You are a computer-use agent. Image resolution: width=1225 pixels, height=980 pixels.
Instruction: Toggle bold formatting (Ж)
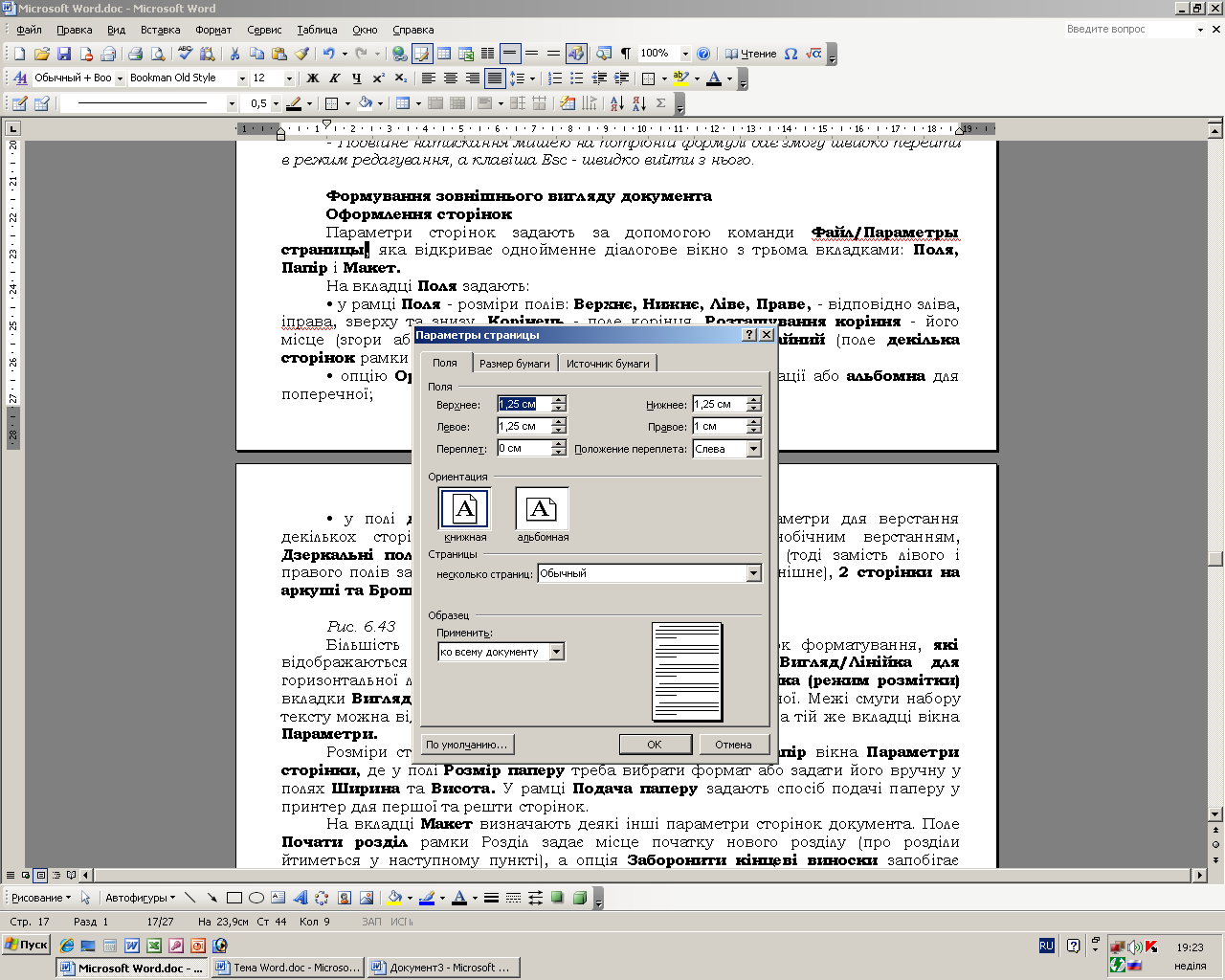312,78
